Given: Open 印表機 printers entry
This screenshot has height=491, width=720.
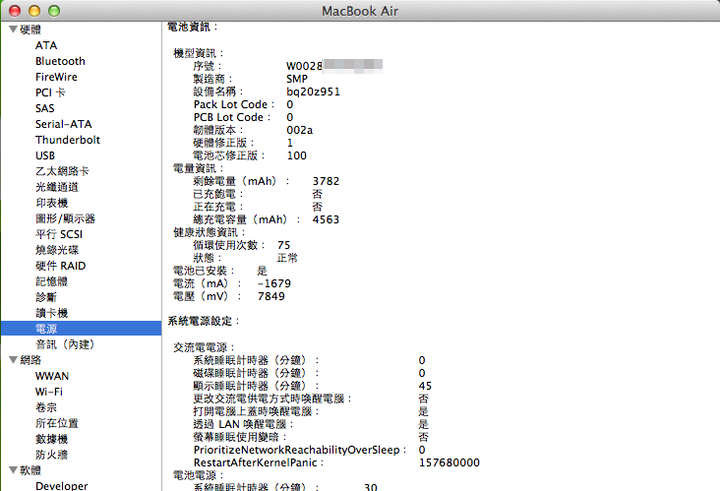Looking at the screenshot, I should (x=52, y=203).
